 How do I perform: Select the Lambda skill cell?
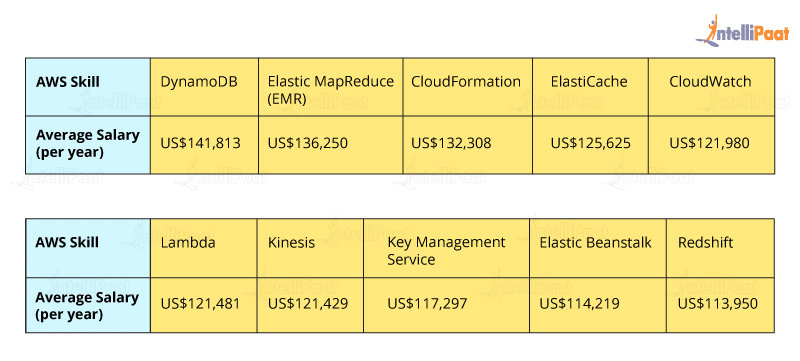click(x=204, y=248)
